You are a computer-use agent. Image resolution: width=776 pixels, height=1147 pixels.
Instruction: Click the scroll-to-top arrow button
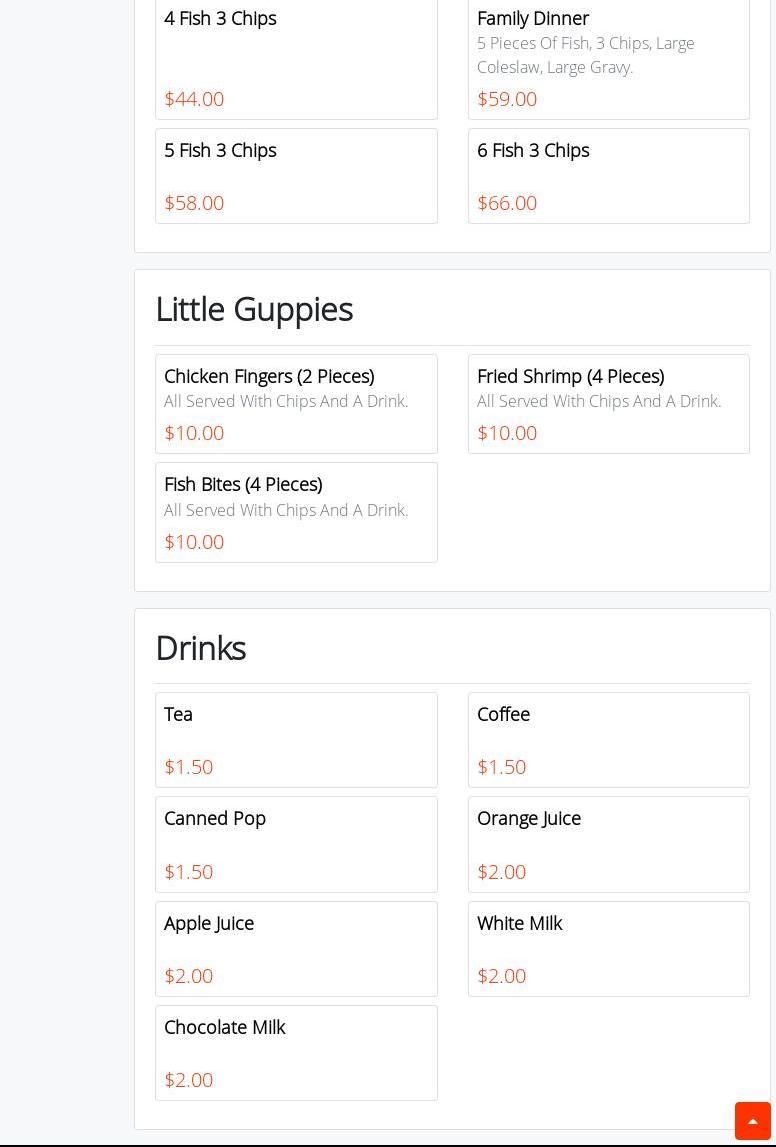[752, 1121]
